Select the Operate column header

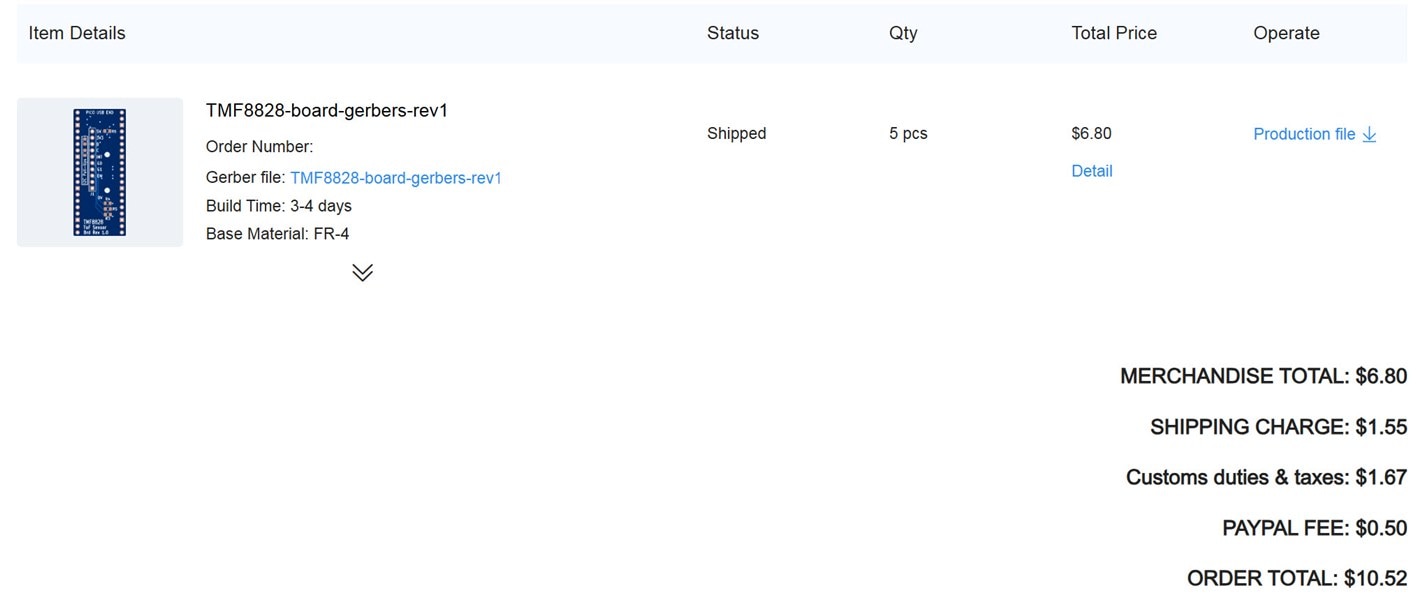1286,33
